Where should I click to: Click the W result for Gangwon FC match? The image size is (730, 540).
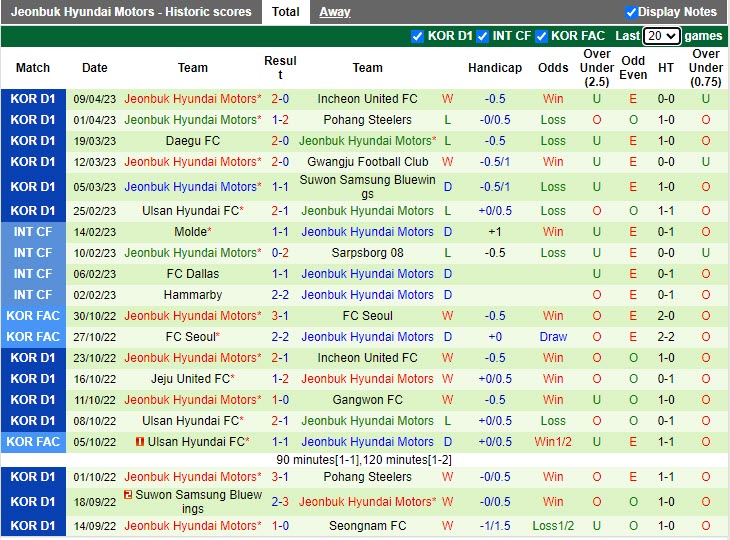(x=447, y=399)
